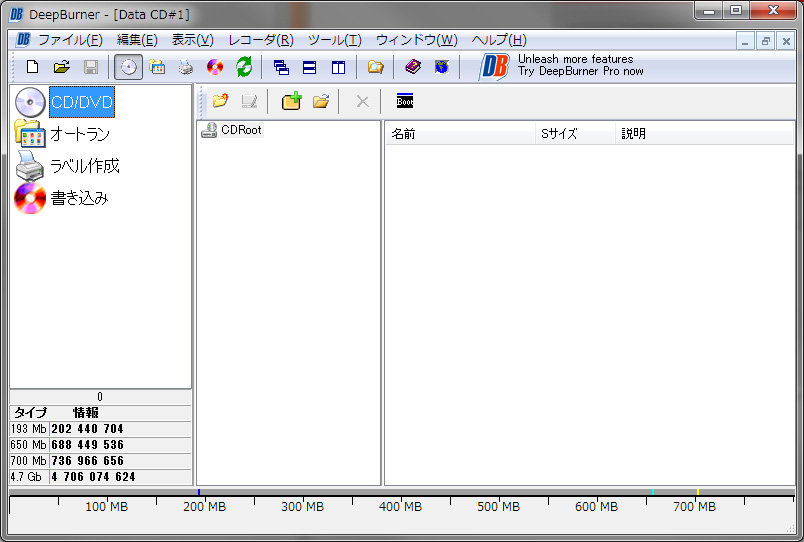Tile windows vertically toolbar icon

point(338,67)
